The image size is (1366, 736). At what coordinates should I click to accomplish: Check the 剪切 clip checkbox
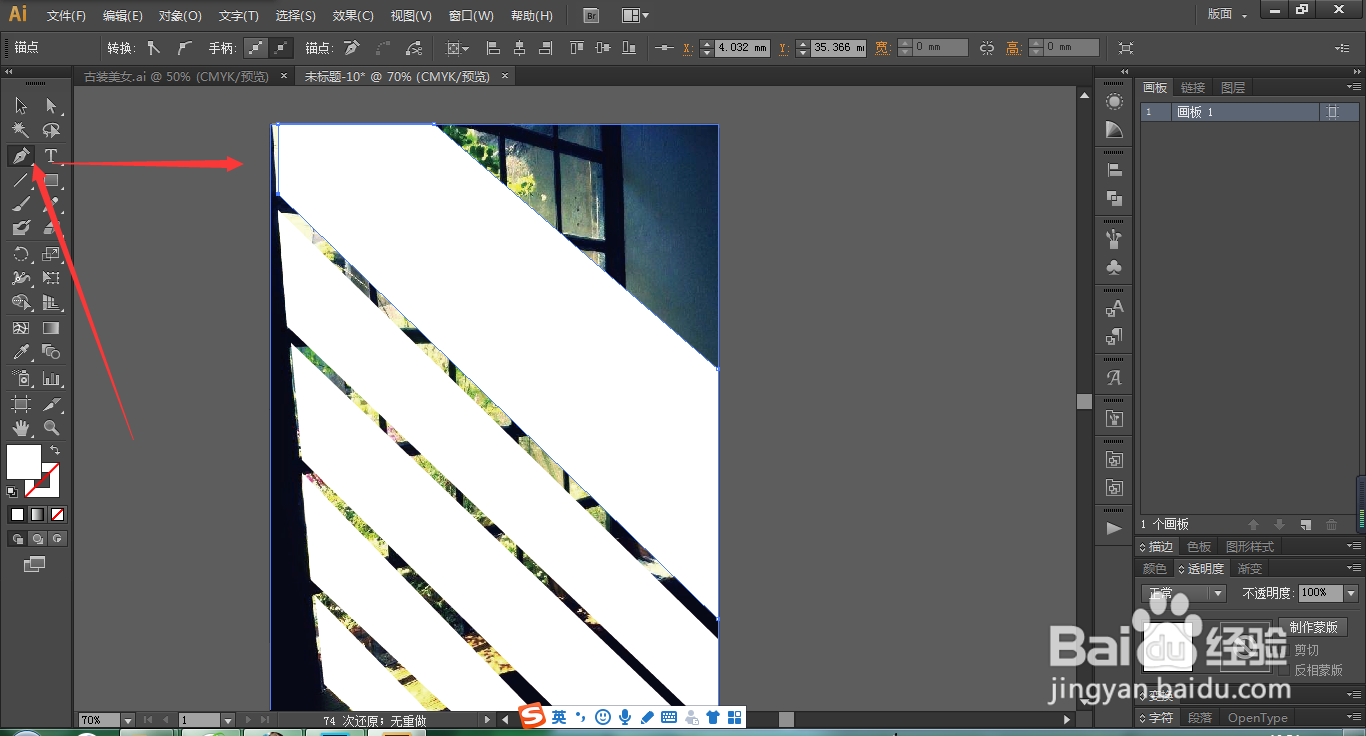1285,650
